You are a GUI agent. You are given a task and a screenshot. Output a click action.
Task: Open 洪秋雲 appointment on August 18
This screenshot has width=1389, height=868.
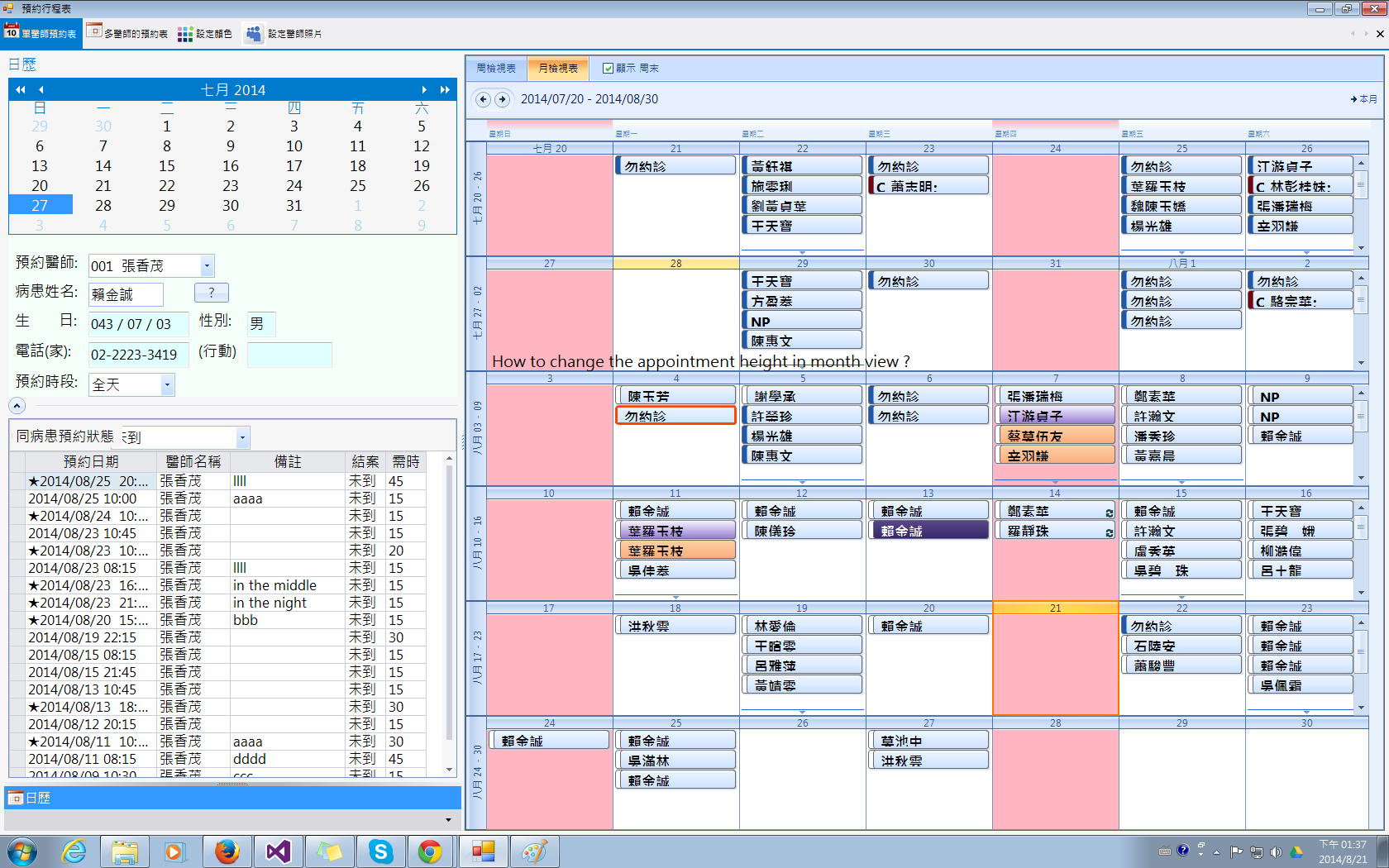[x=675, y=626]
